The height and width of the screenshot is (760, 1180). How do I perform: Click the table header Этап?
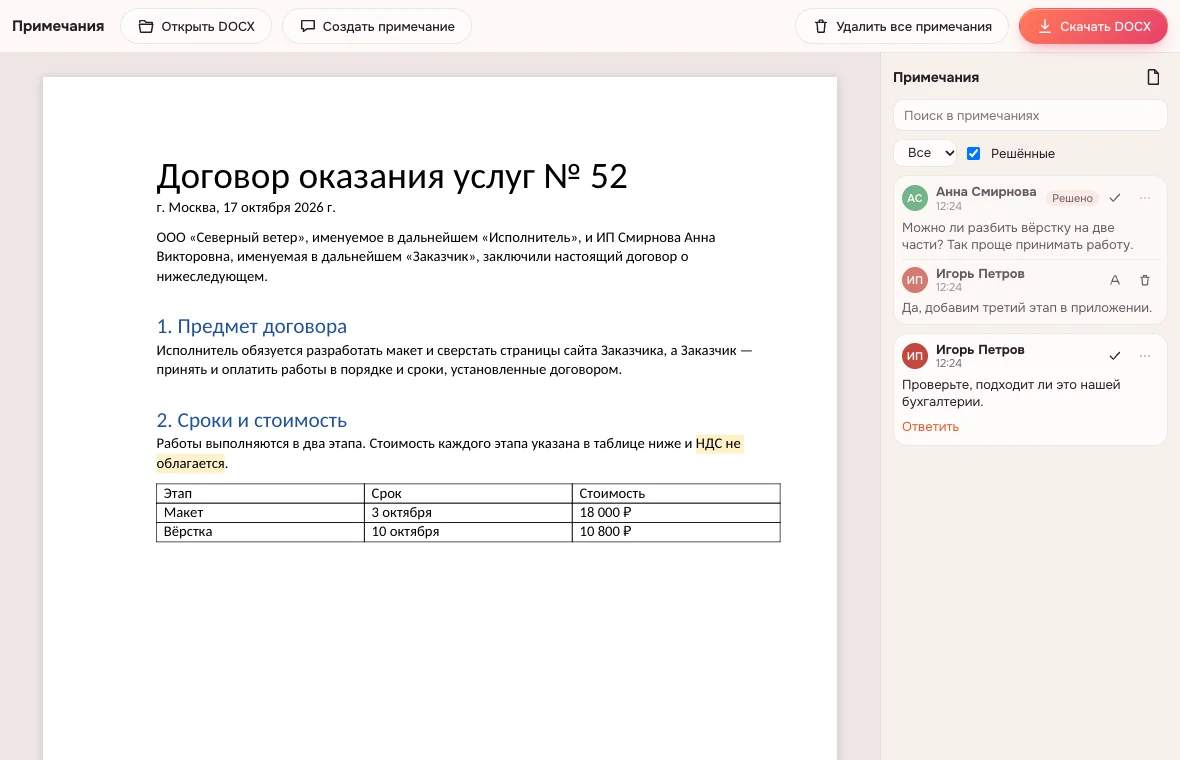[260, 494]
